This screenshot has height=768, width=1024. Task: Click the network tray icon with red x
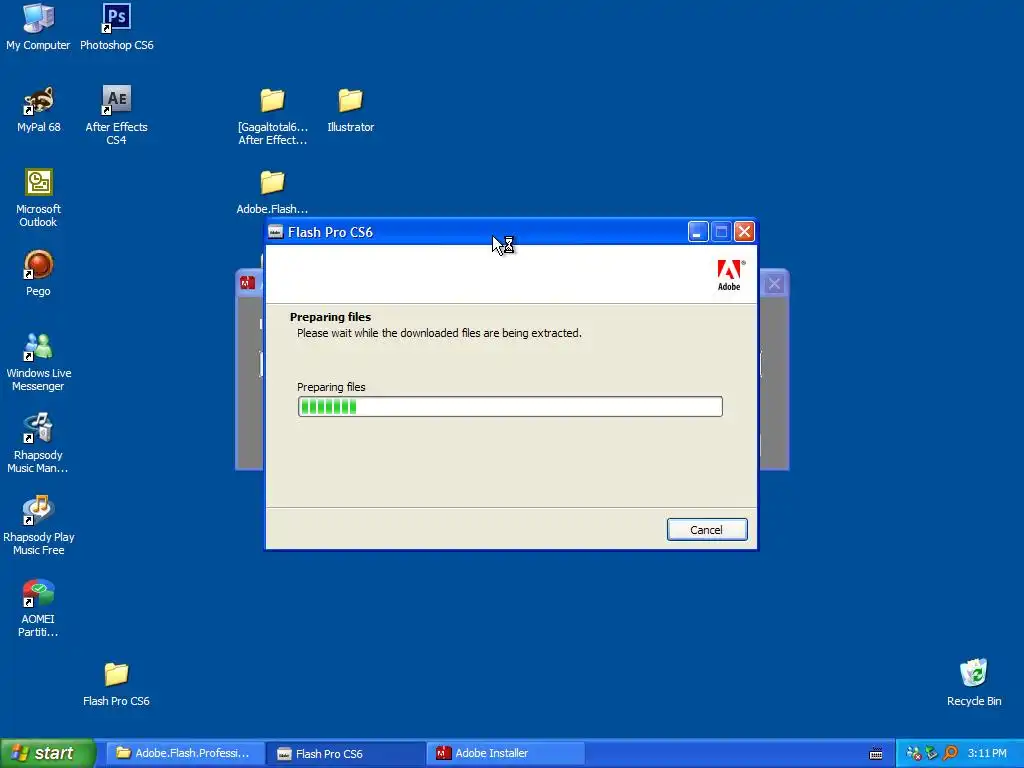click(914, 754)
